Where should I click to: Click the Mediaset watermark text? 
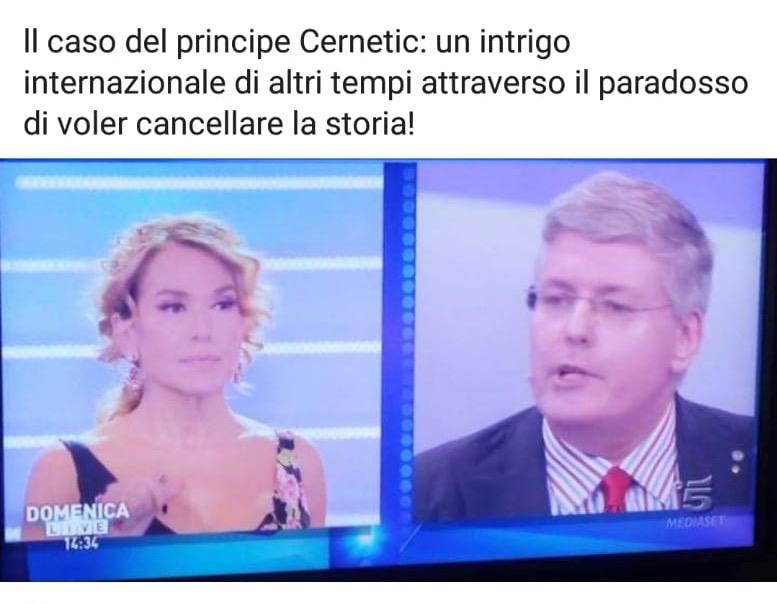(695, 521)
